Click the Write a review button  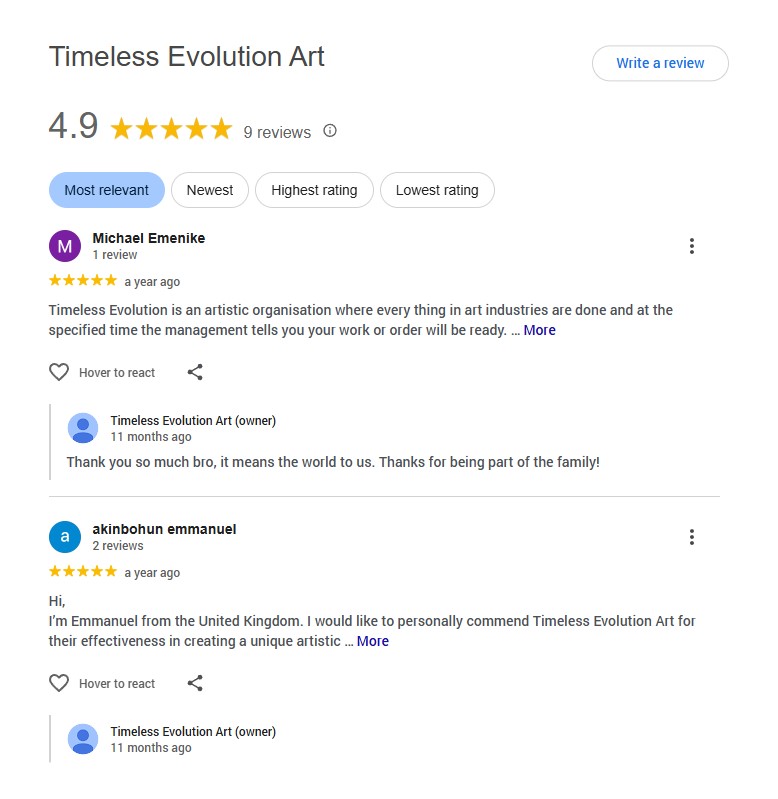[x=660, y=63]
